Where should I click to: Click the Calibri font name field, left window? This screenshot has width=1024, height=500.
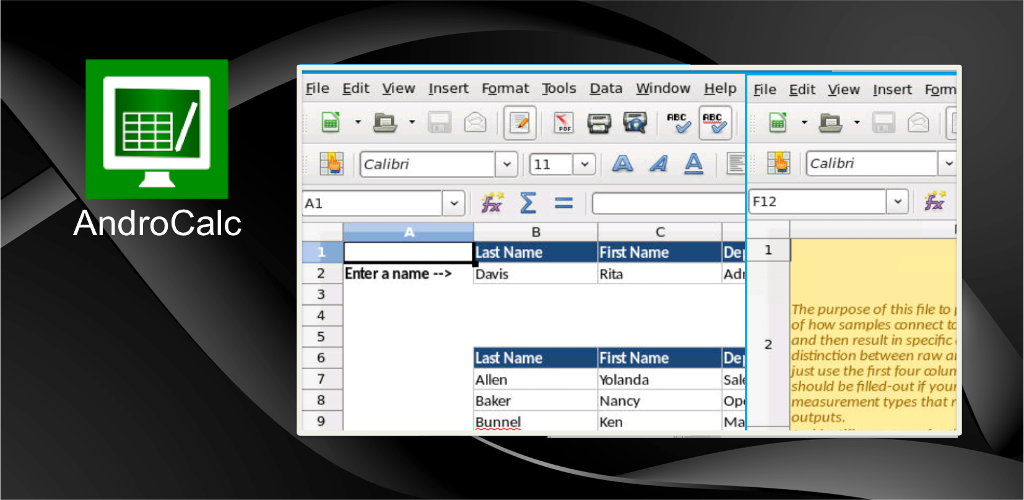[x=428, y=164]
